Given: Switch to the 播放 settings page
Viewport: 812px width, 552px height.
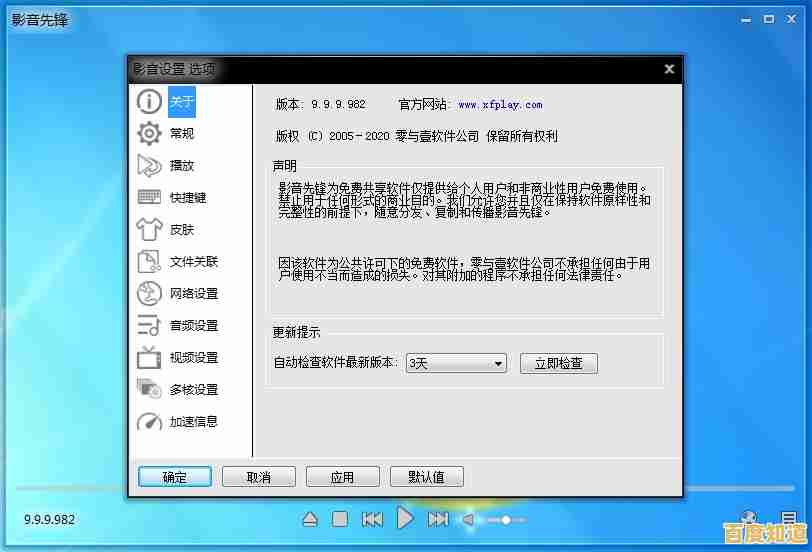Looking at the screenshot, I should (x=182, y=166).
